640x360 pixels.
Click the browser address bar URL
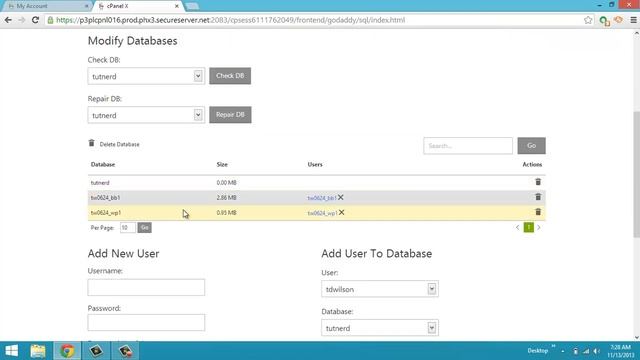click(x=231, y=20)
